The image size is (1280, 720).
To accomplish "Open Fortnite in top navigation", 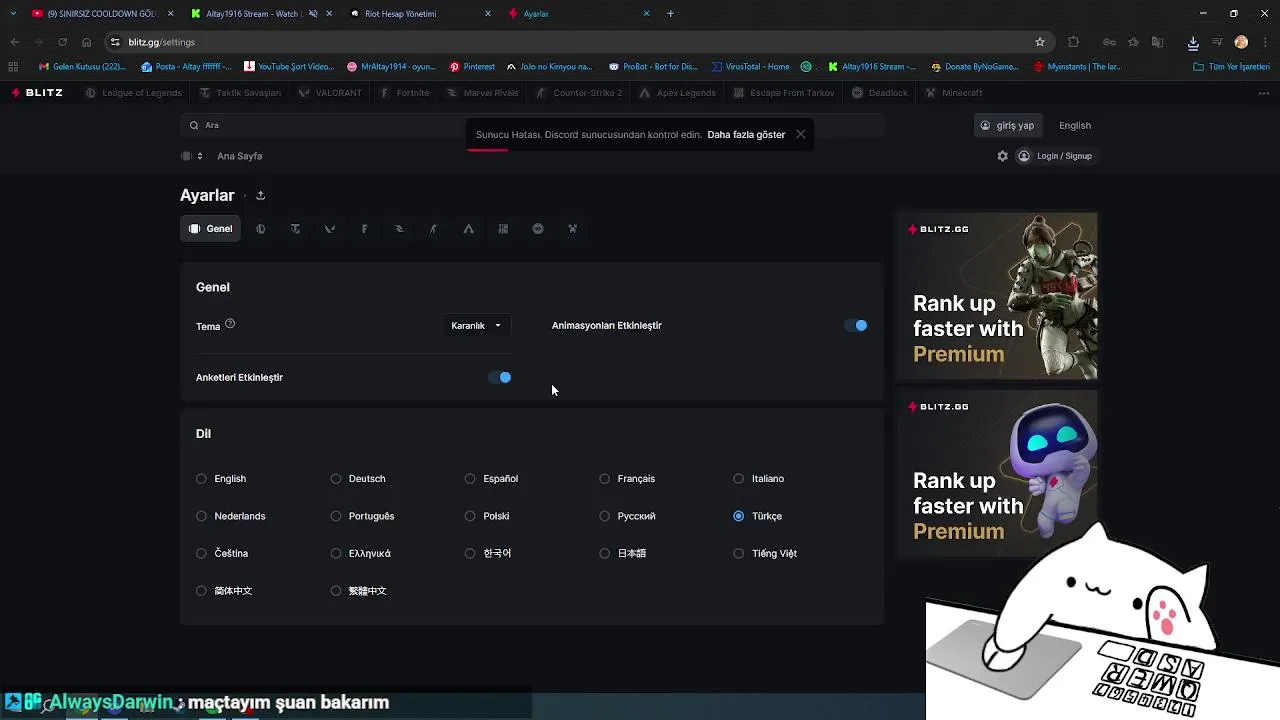I will click(404, 93).
